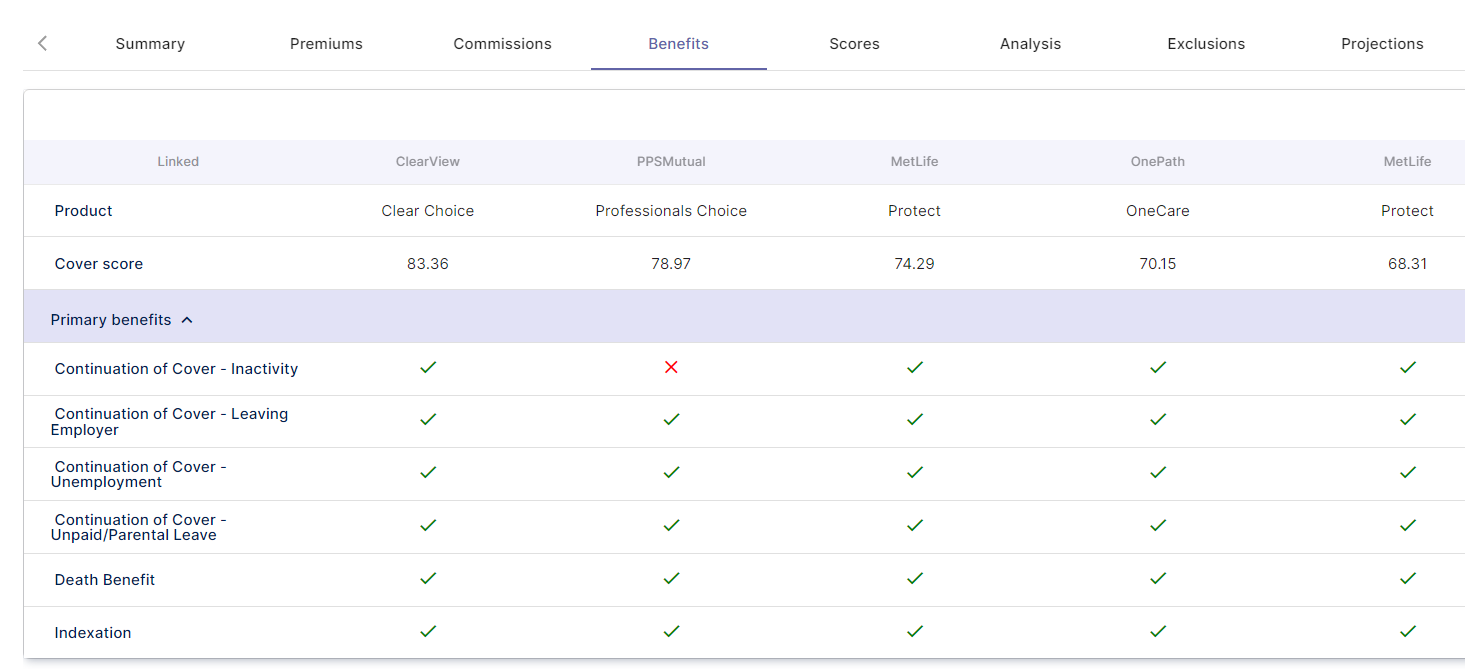Click the Leaving Employer tick under score 68.31

coord(1408,419)
